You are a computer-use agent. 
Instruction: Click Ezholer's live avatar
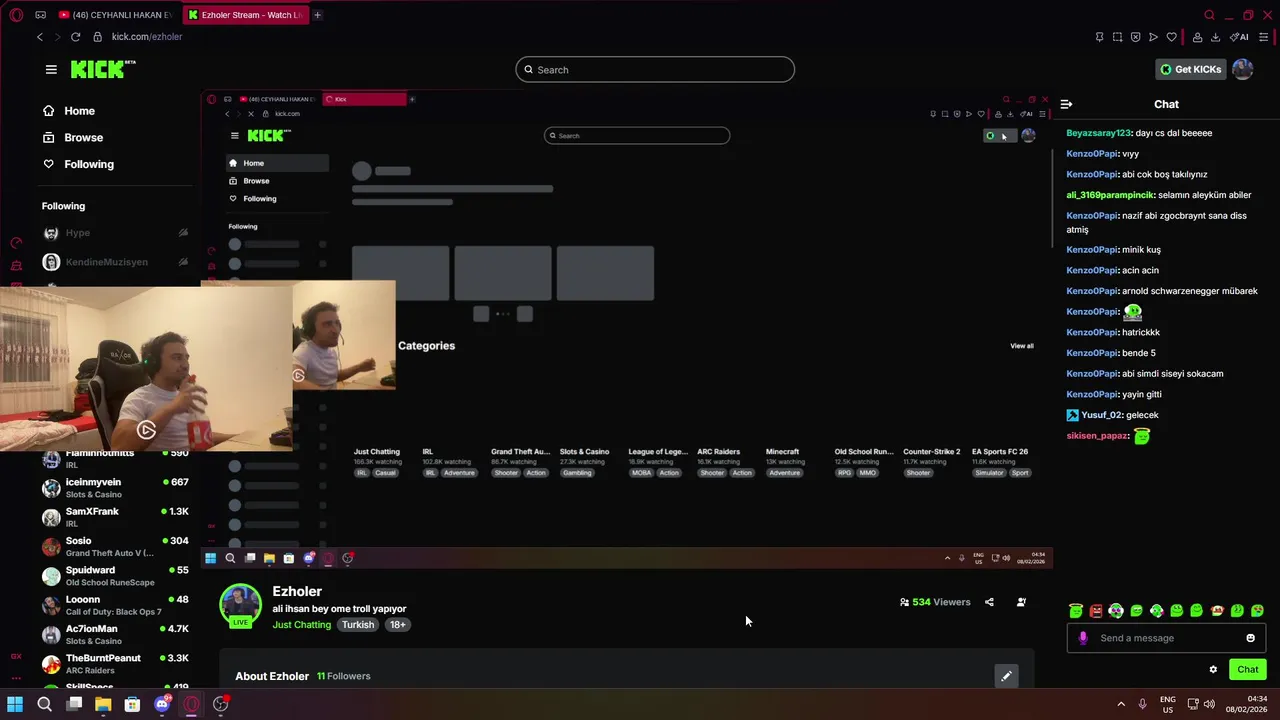tap(240, 605)
